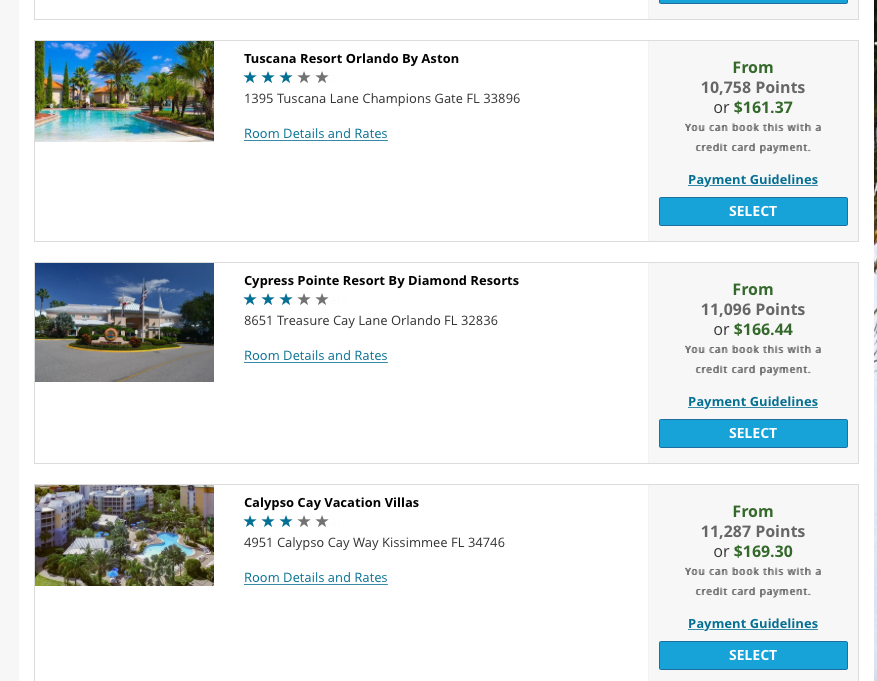Select the Cypress Pointe Resort hotel
877x681 pixels.
click(x=753, y=433)
